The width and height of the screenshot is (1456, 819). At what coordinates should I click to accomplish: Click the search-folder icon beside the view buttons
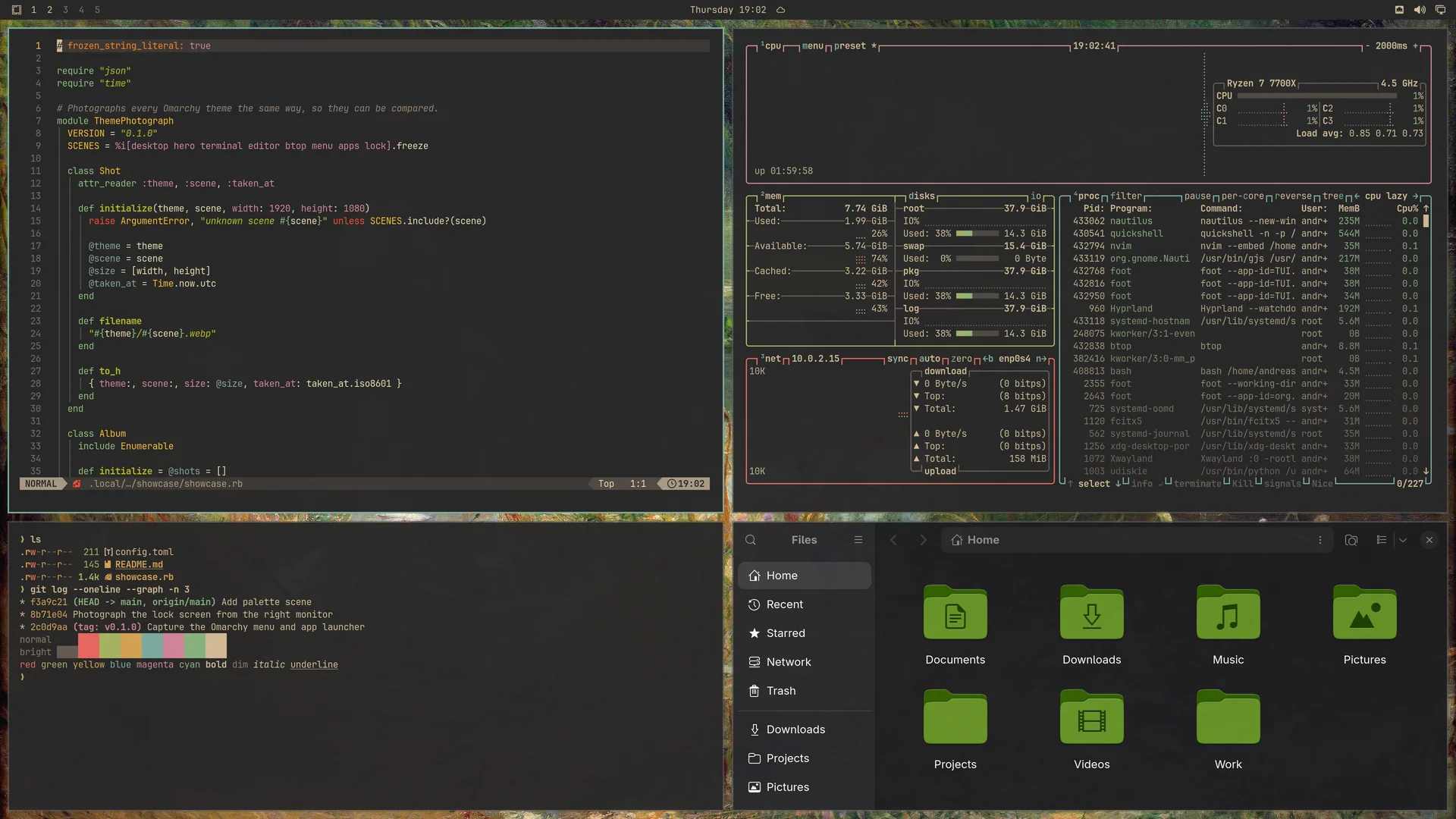[1351, 540]
